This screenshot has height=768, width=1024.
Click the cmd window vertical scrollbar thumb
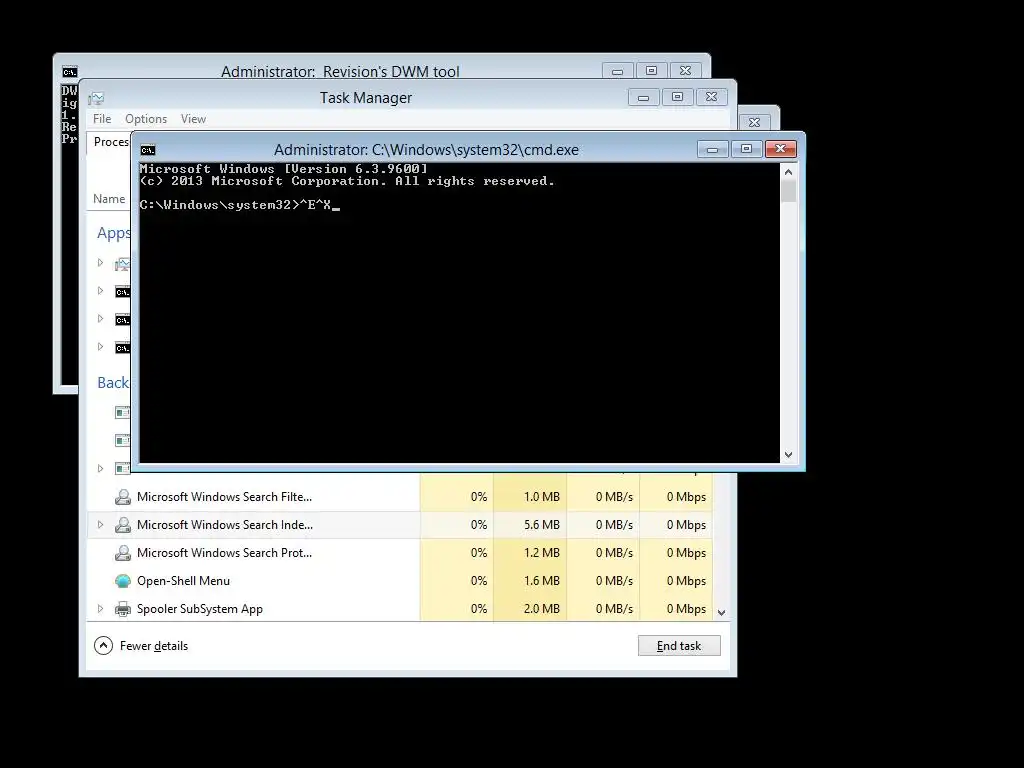[x=788, y=191]
